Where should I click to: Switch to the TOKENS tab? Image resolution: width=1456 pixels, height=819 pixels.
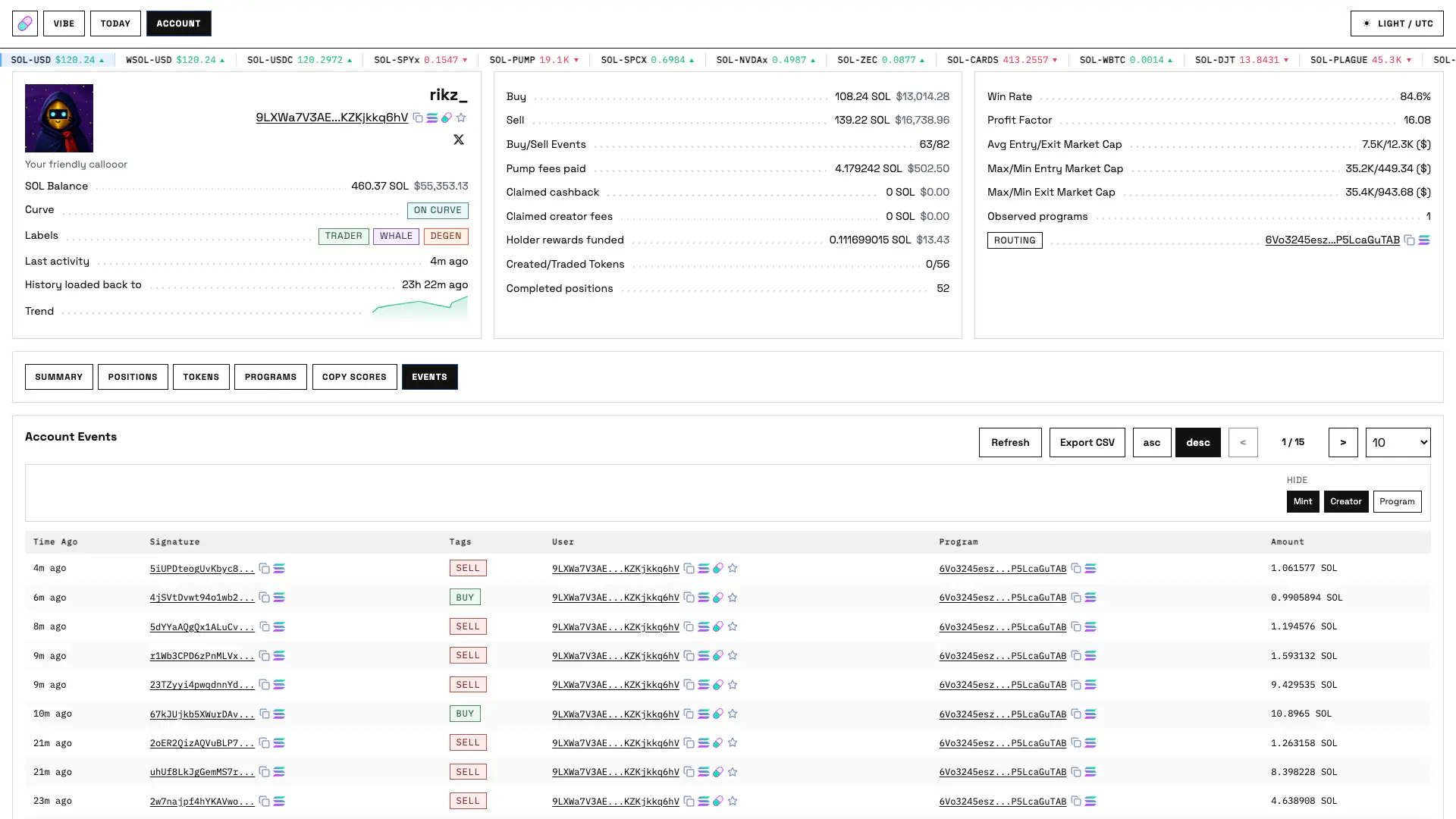[x=201, y=377]
